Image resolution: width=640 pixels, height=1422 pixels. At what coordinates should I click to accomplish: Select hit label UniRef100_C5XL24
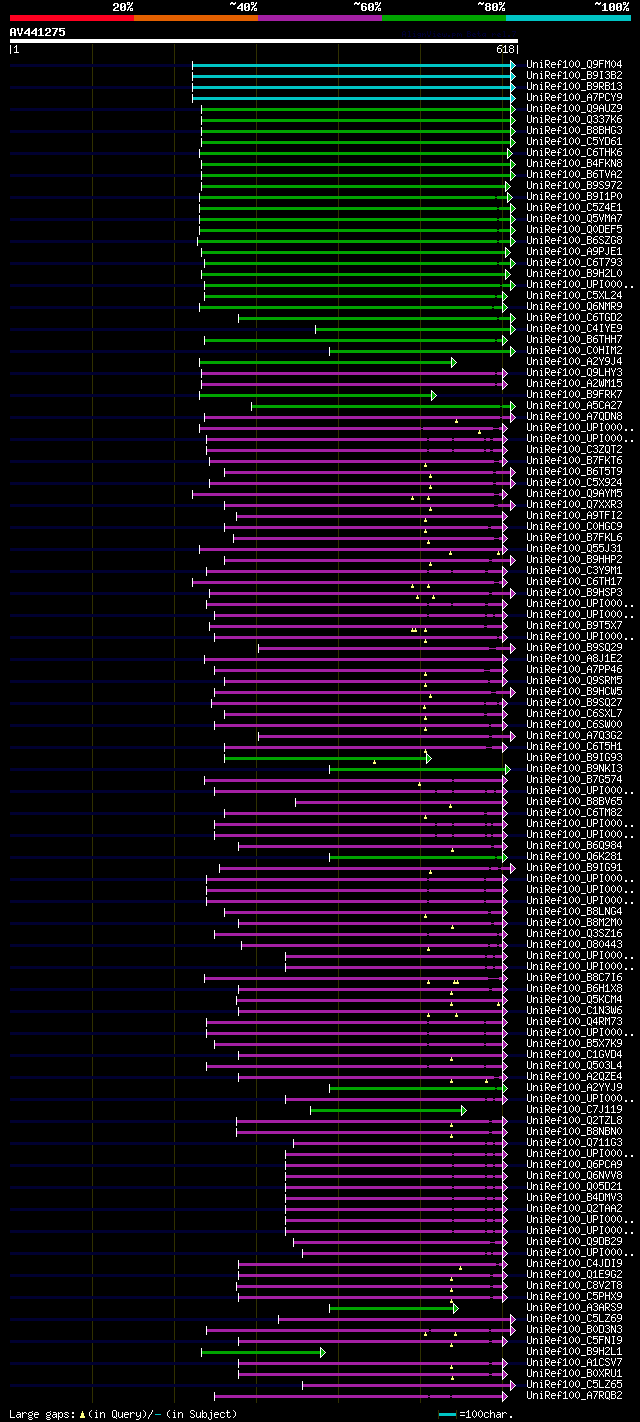point(574,295)
